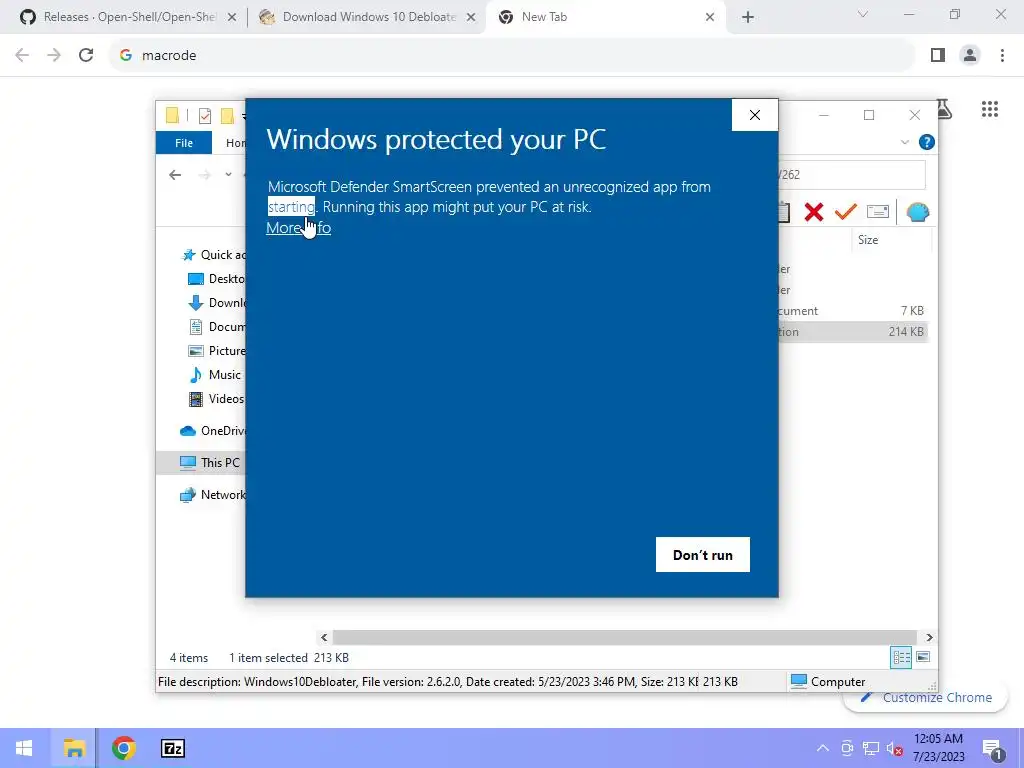Switch to Download Windows 10 Debloater tab
This screenshot has width=1024, height=768.
click(369, 17)
